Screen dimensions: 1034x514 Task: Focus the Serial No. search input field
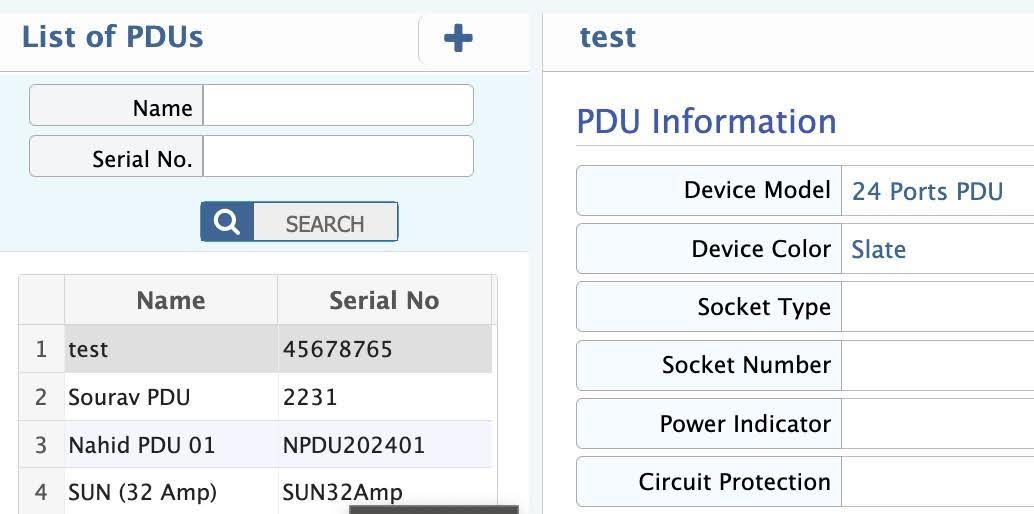click(338, 156)
